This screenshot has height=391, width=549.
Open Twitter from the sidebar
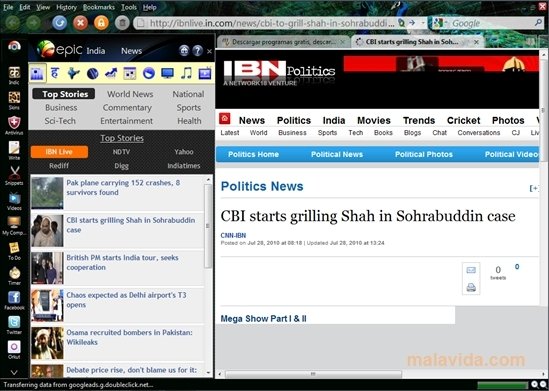(14, 325)
